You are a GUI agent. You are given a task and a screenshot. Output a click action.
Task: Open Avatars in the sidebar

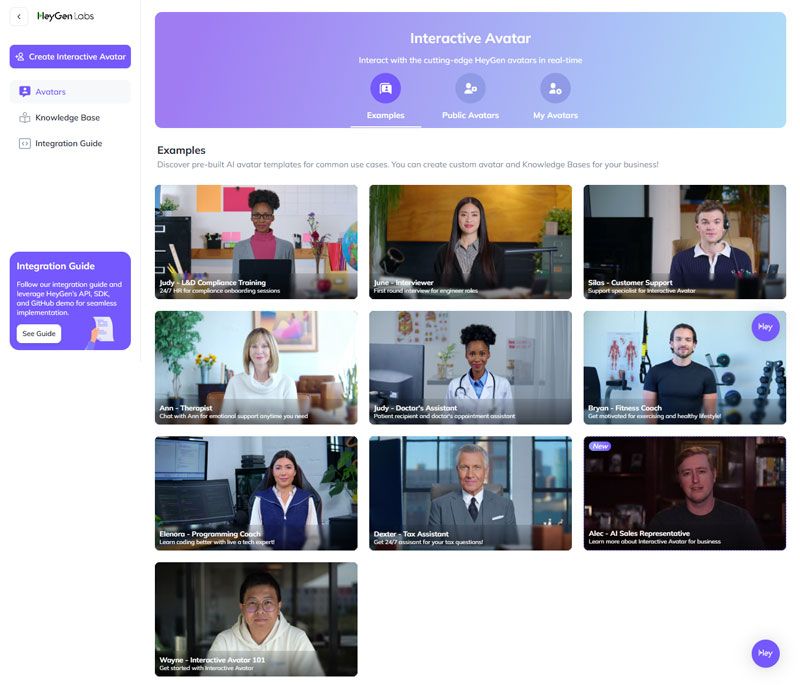tap(70, 92)
